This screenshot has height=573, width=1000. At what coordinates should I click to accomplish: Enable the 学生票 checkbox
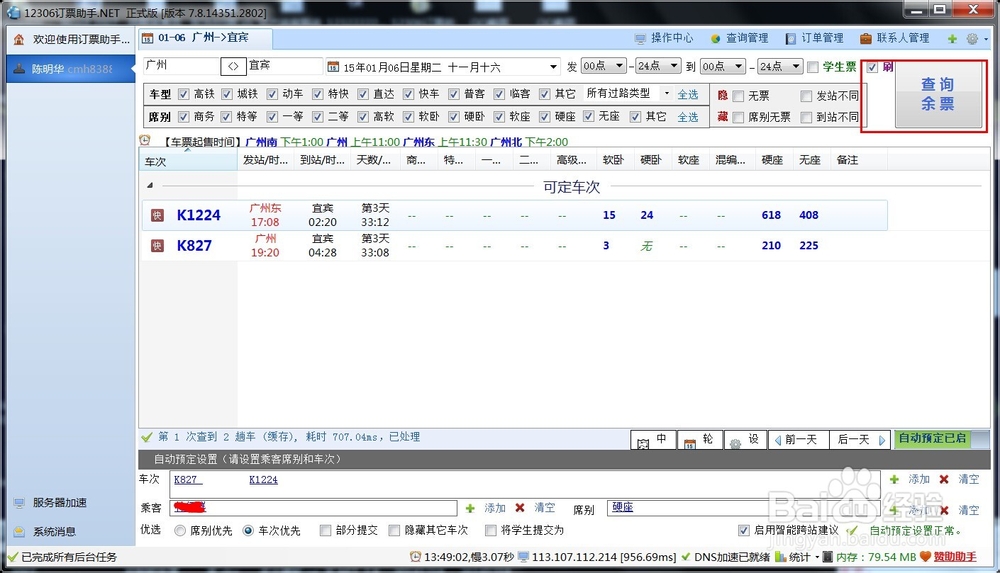[813, 67]
